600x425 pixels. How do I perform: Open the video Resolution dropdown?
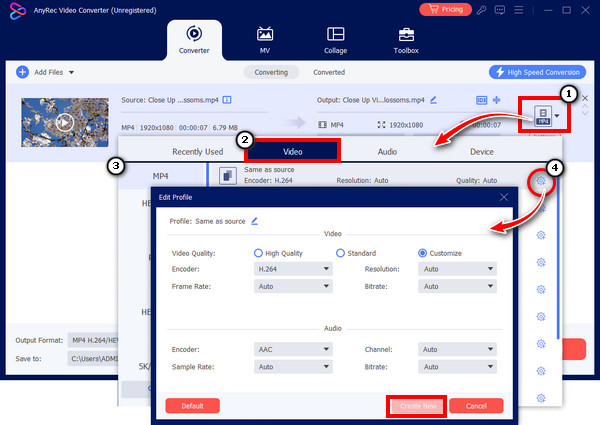point(457,269)
